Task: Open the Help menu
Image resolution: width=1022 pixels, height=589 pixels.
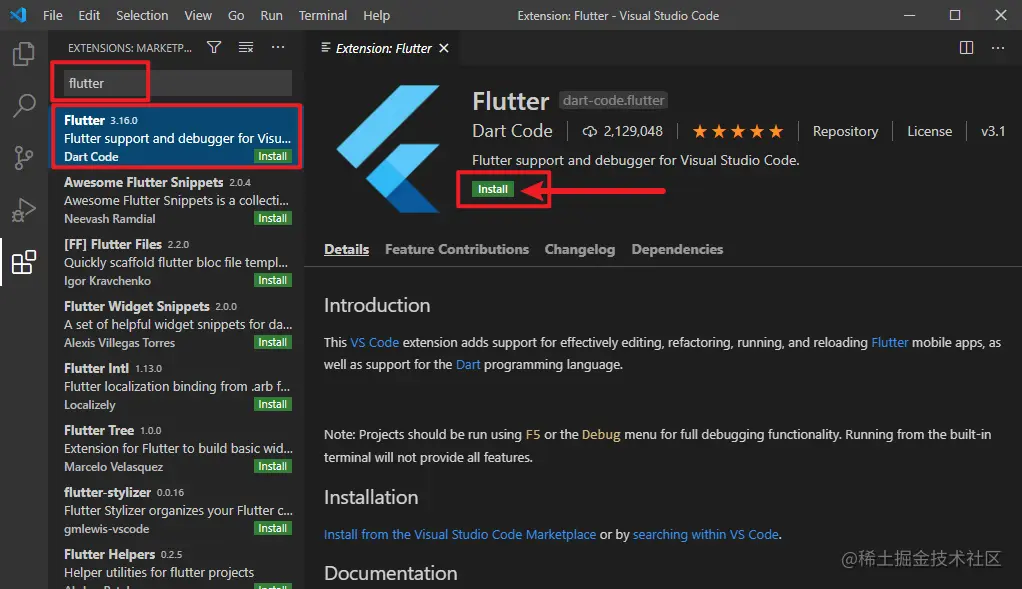Action: [x=376, y=15]
